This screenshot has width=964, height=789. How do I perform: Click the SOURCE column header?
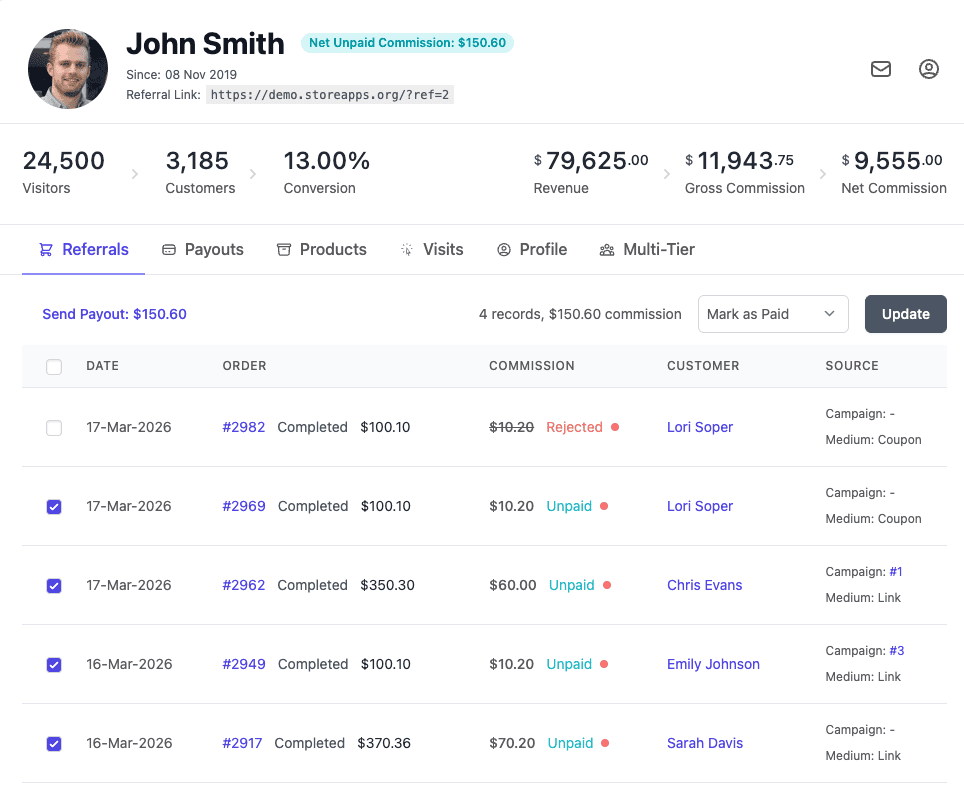(x=851, y=366)
